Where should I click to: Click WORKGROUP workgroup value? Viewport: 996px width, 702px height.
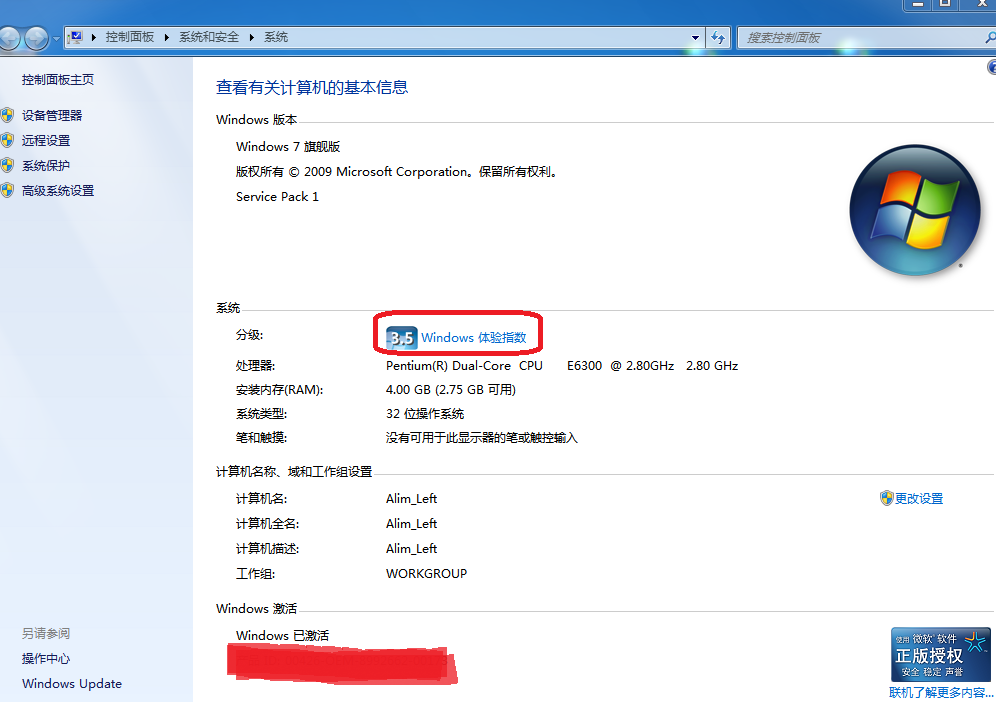click(x=426, y=574)
